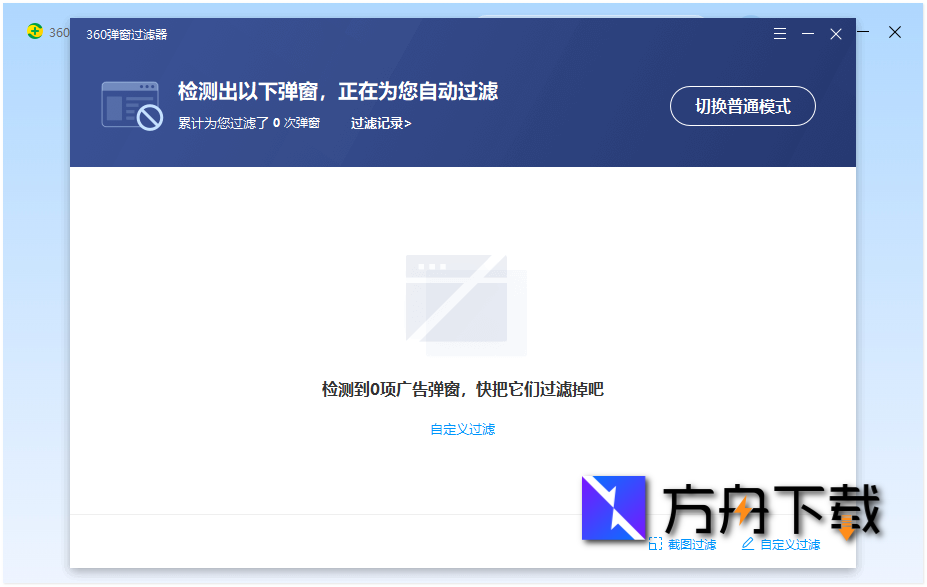Start screenshot filtering via 截图过滤
927x587 pixels.
tap(693, 543)
